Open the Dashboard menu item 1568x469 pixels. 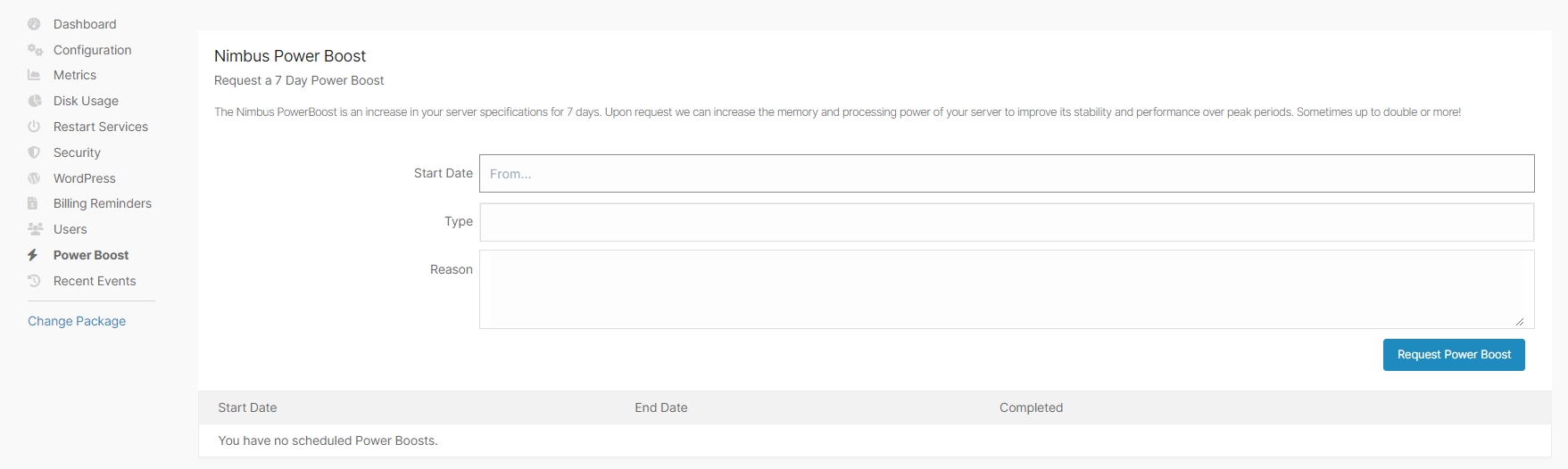[85, 24]
